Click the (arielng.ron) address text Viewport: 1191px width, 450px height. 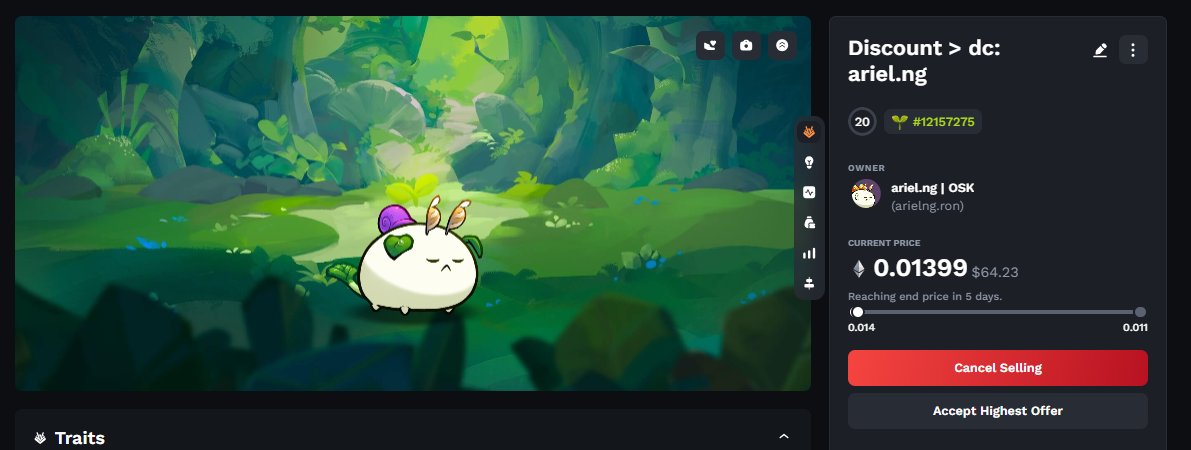point(927,206)
